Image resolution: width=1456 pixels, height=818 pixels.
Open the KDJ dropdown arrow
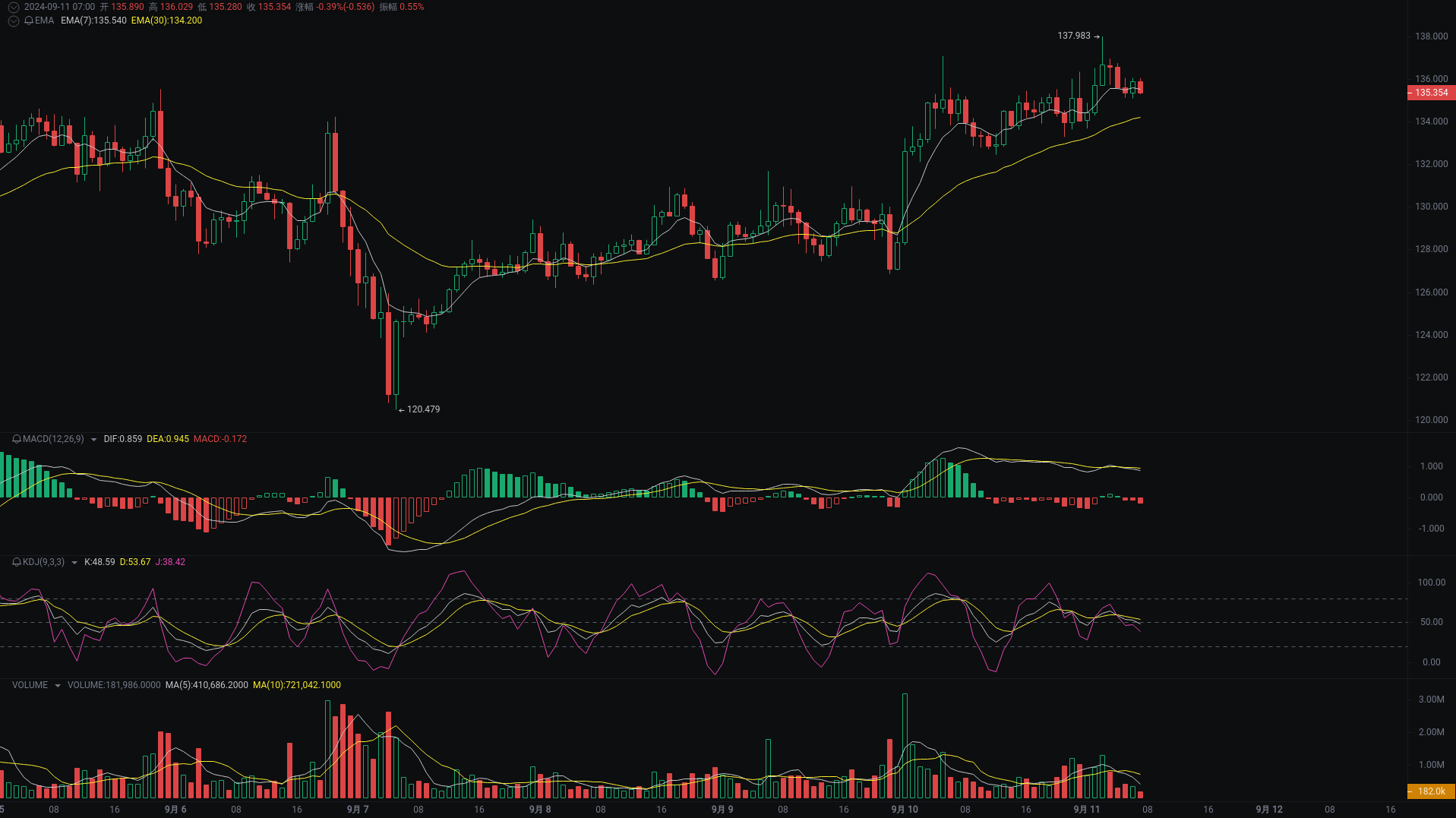[x=74, y=563]
